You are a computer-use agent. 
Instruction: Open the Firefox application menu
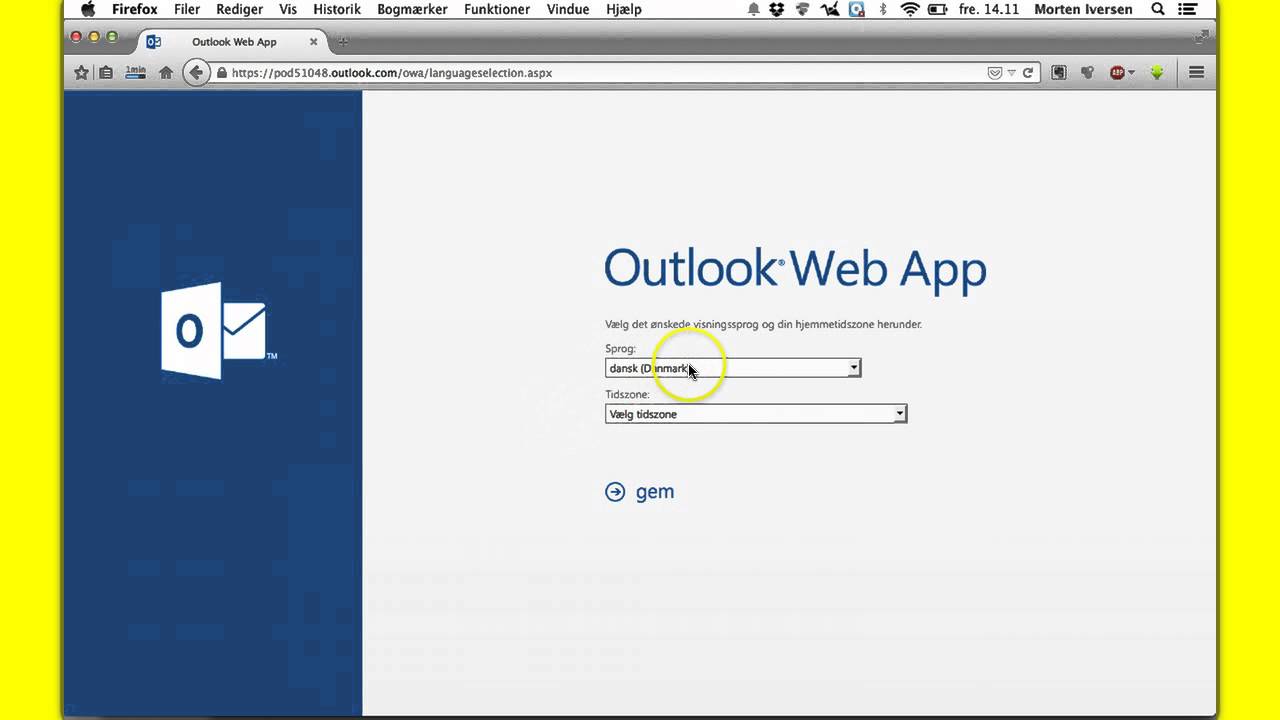click(x=135, y=9)
